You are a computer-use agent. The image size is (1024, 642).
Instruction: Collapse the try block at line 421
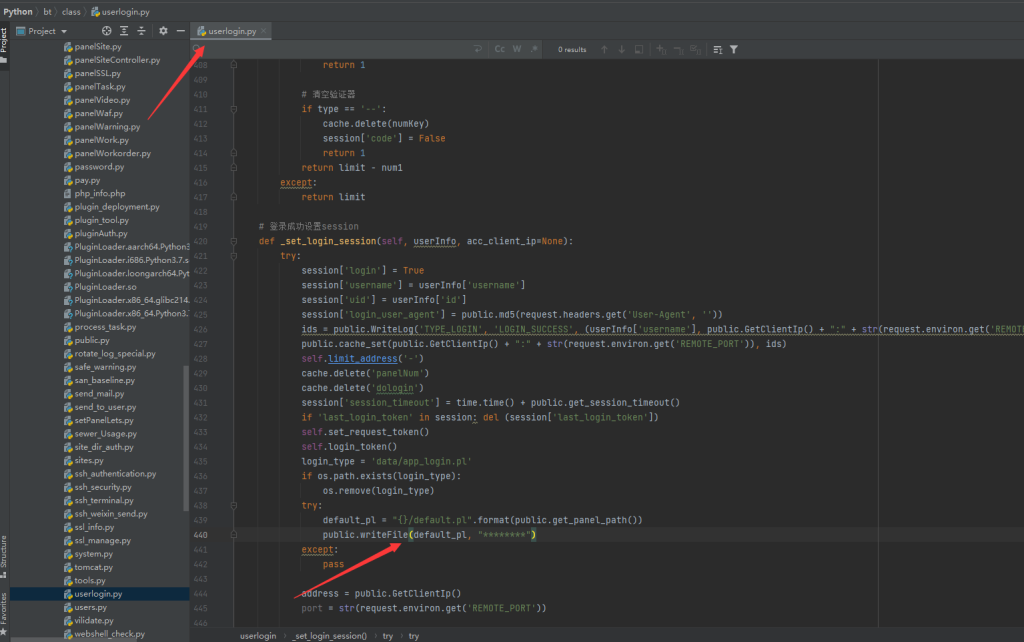point(235,256)
